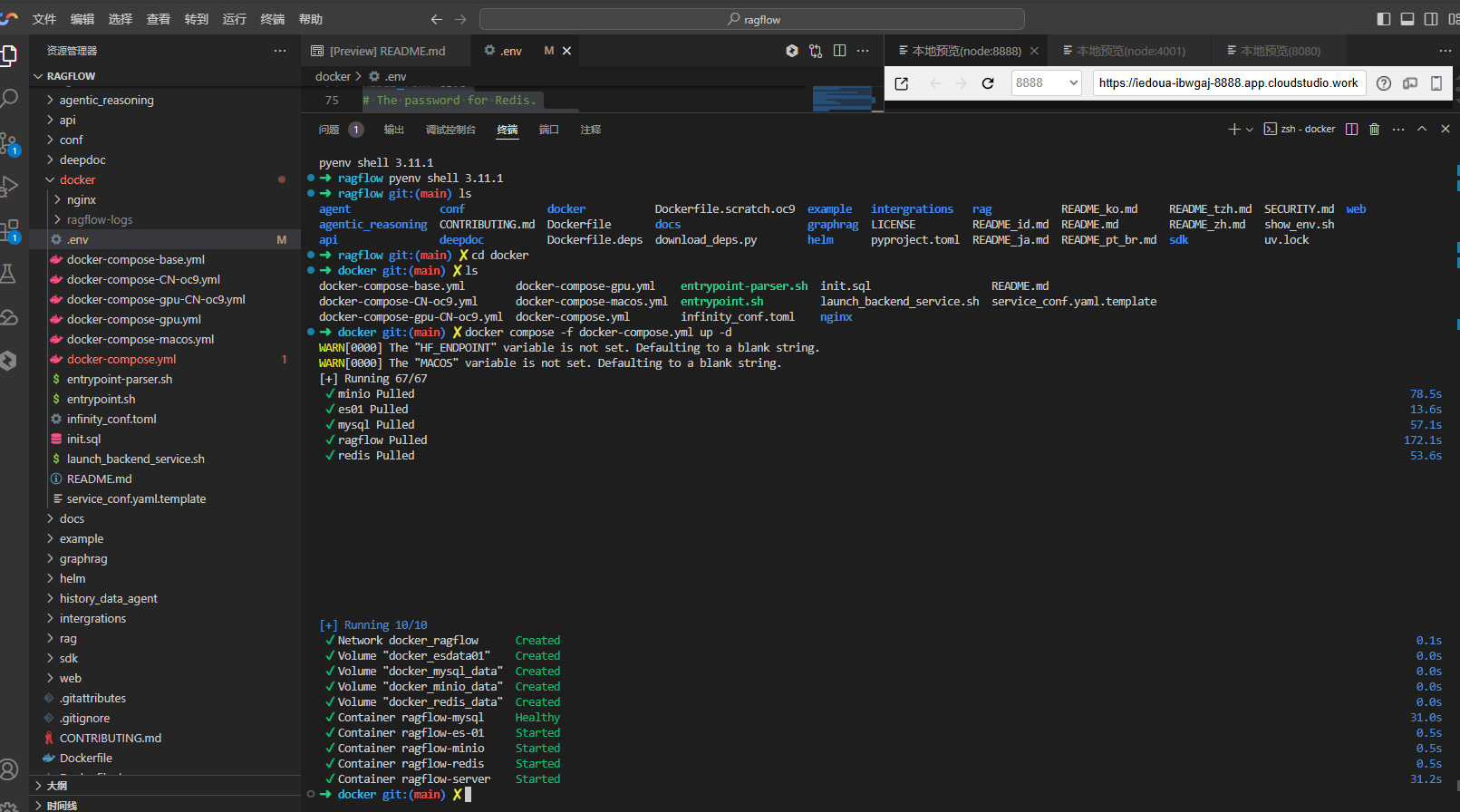1460x812 pixels.
Task: Click the preview URL address field
Action: pos(1228,83)
